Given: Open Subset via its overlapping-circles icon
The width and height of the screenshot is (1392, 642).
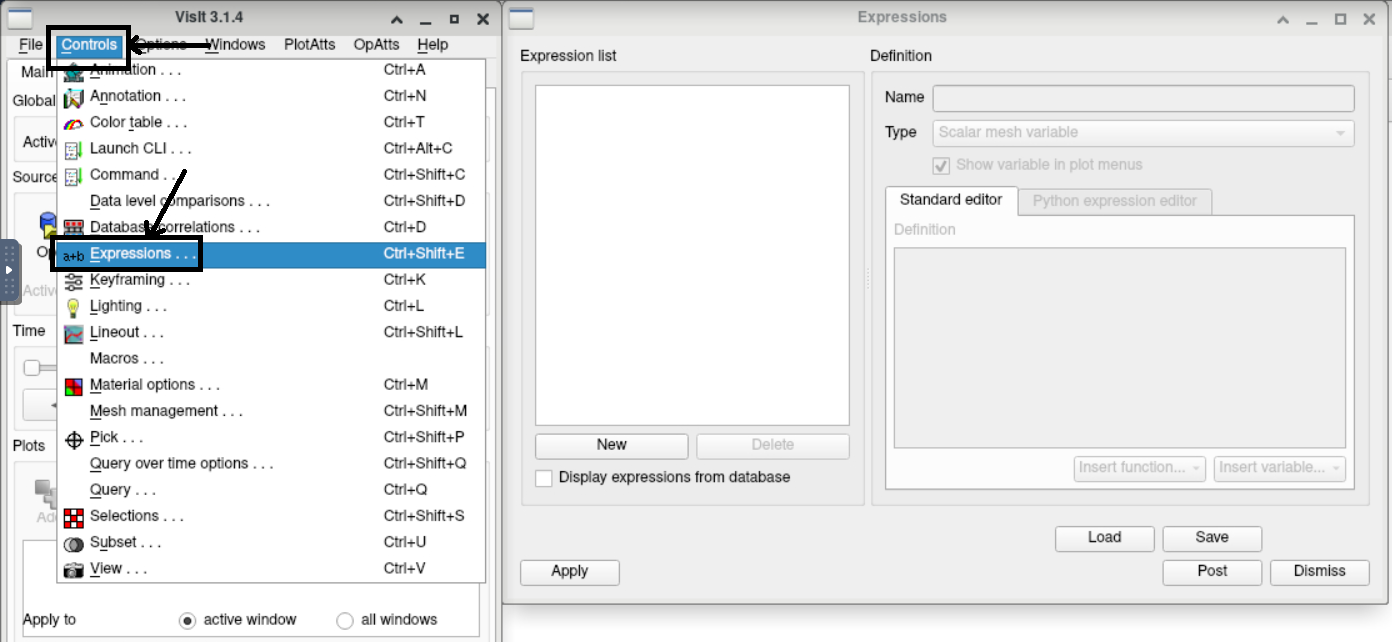Looking at the screenshot, I should pyautogui.click(x=74, y=543).
